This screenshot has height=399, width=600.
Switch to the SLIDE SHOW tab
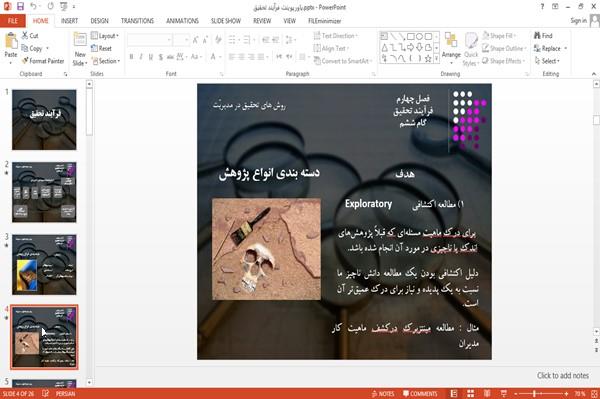(226, 21)
